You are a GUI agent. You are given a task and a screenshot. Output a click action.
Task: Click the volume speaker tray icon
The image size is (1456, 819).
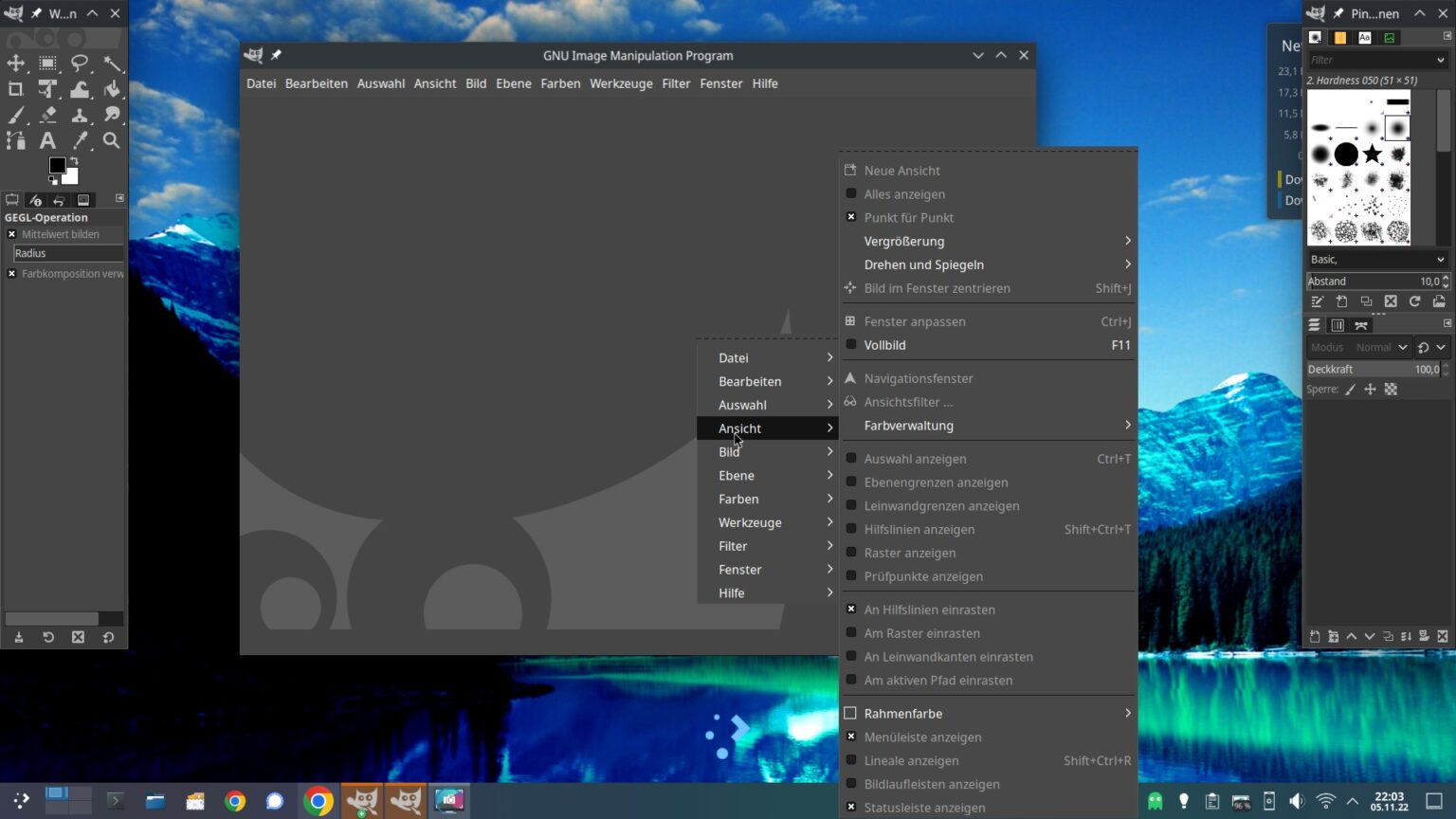pos(1297,801)
